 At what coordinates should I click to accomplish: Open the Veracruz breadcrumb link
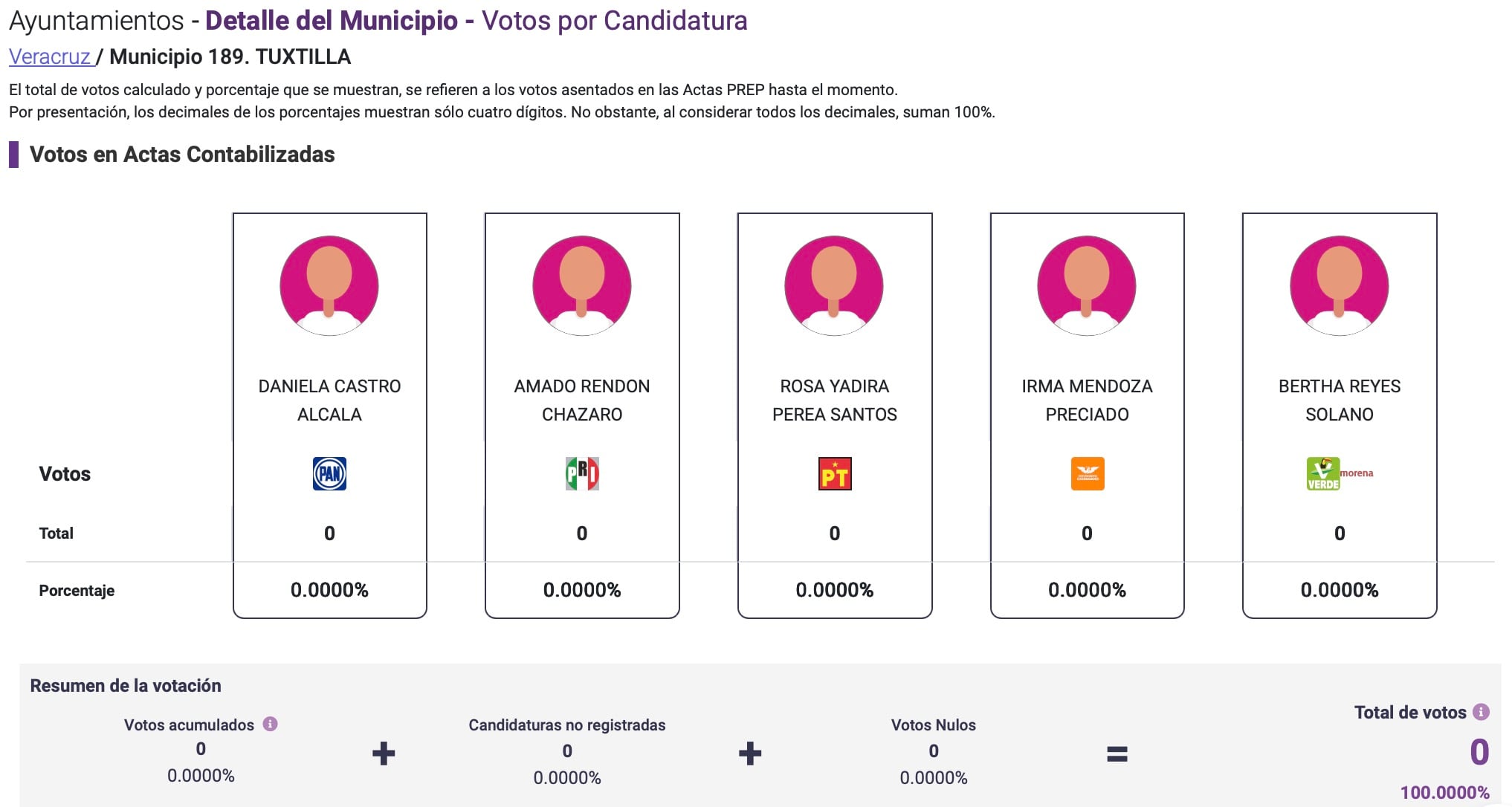click(50, 56)
